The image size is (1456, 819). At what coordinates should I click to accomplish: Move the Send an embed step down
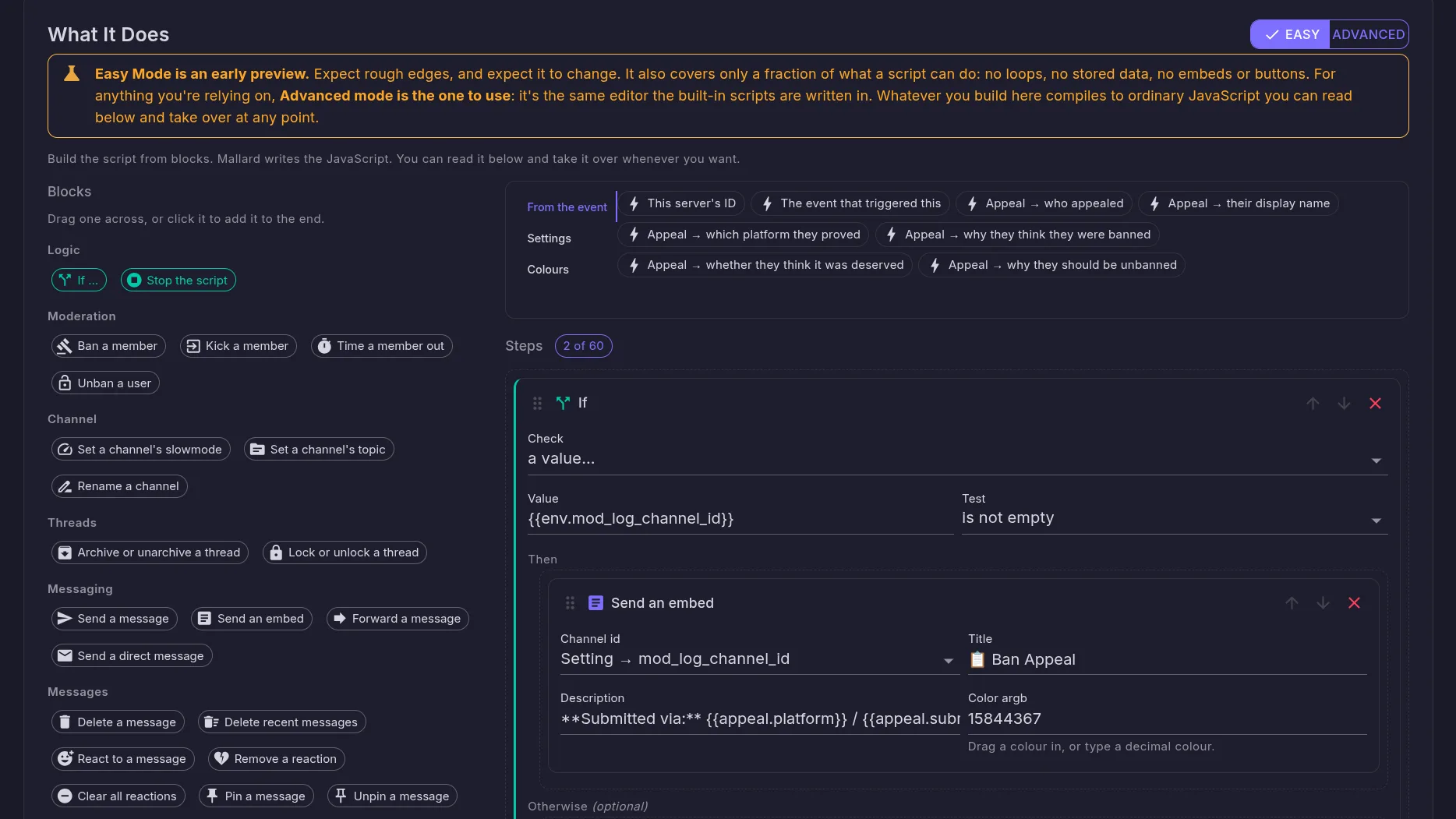[1323, 603]
